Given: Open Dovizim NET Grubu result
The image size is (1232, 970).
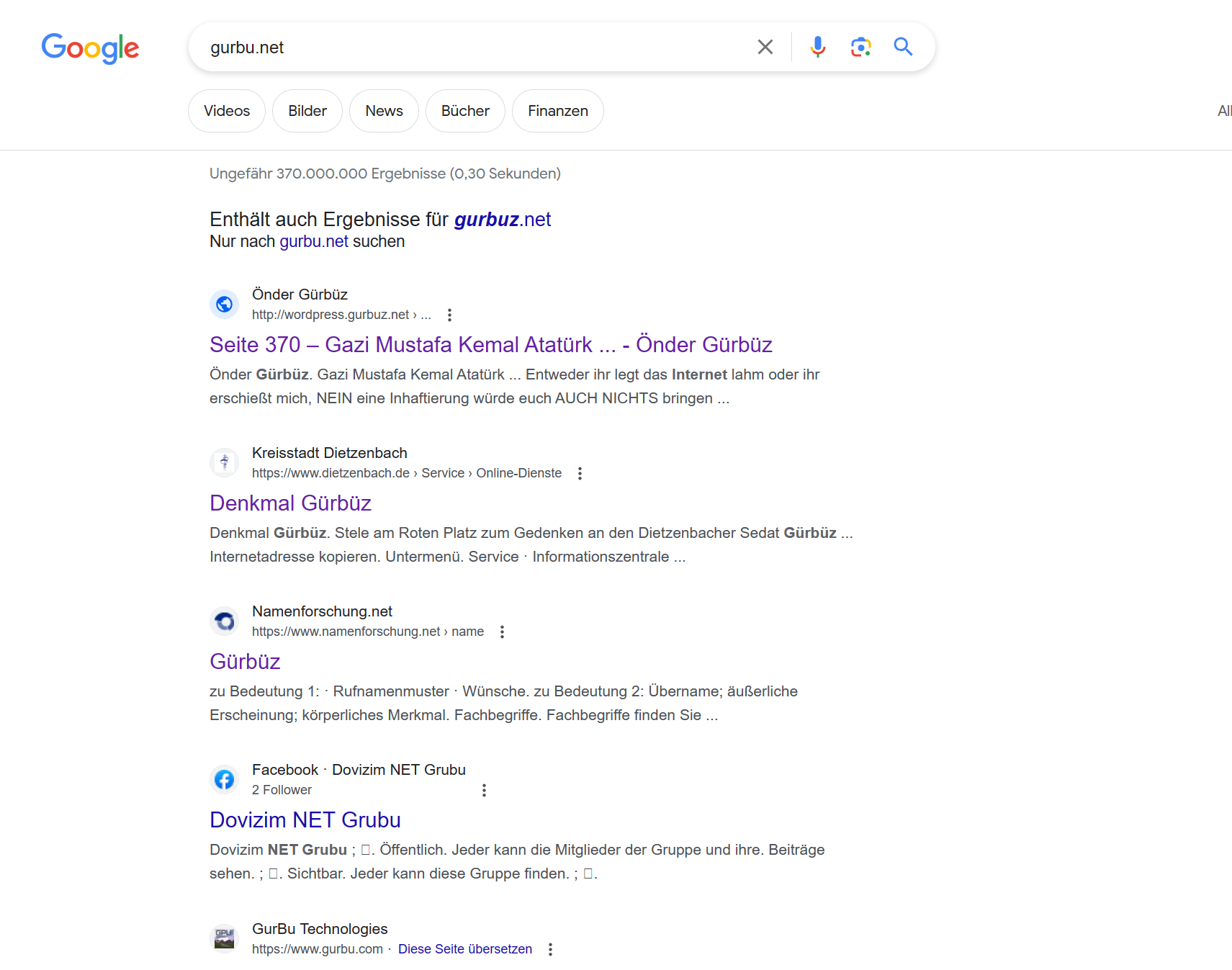Looking at the screenshot, I should pyautogui.click(x=305, y=819).
